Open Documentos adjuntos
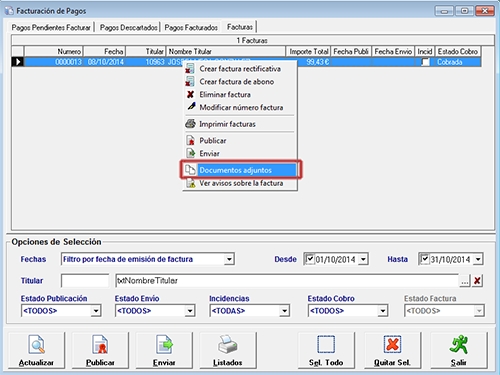The height and width of the screenshot is (375, 500). tap(240, 170)
